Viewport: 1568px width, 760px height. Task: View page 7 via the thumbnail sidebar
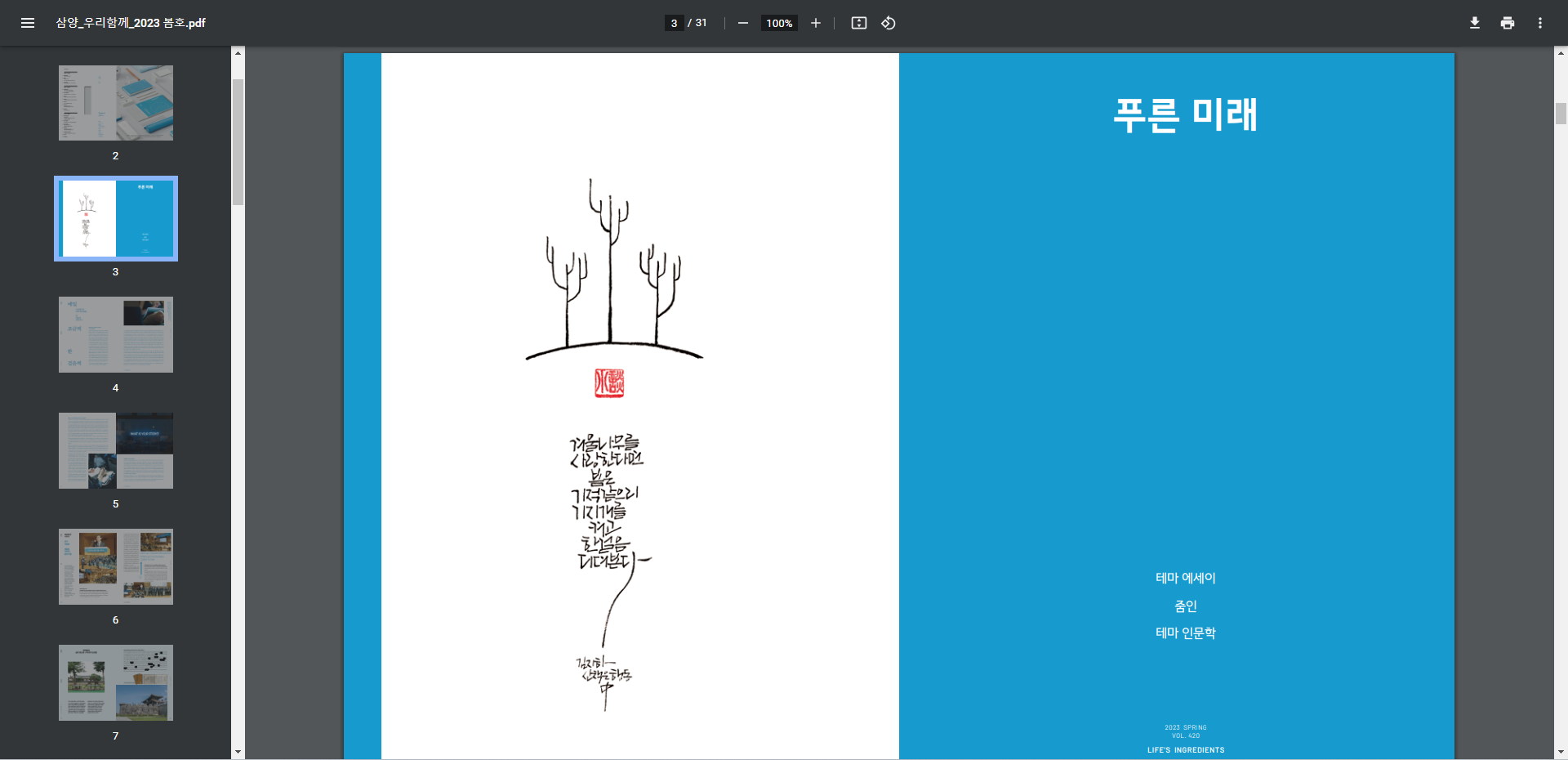click(115, 682)
